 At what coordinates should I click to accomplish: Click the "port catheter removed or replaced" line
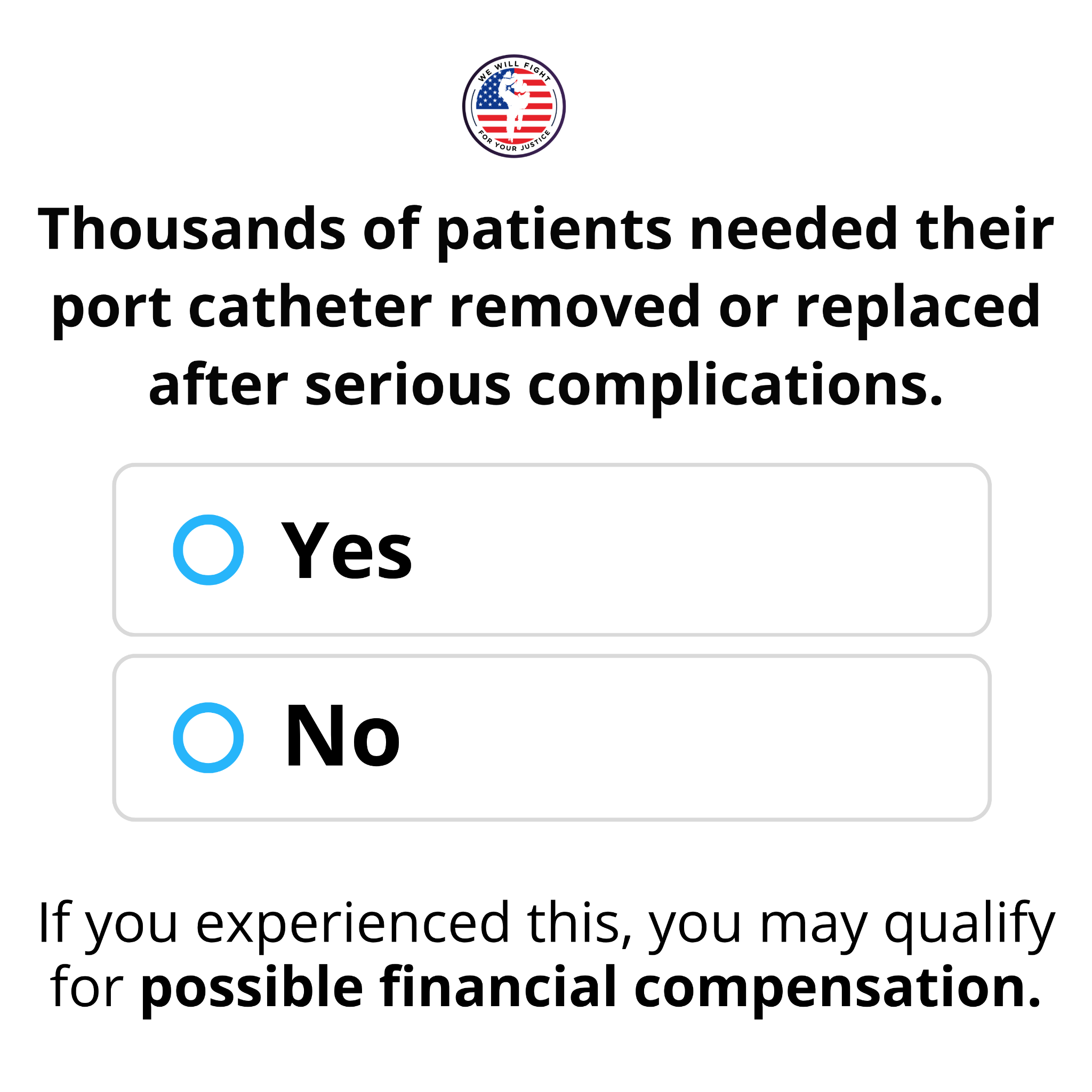[x=545, y=309]
